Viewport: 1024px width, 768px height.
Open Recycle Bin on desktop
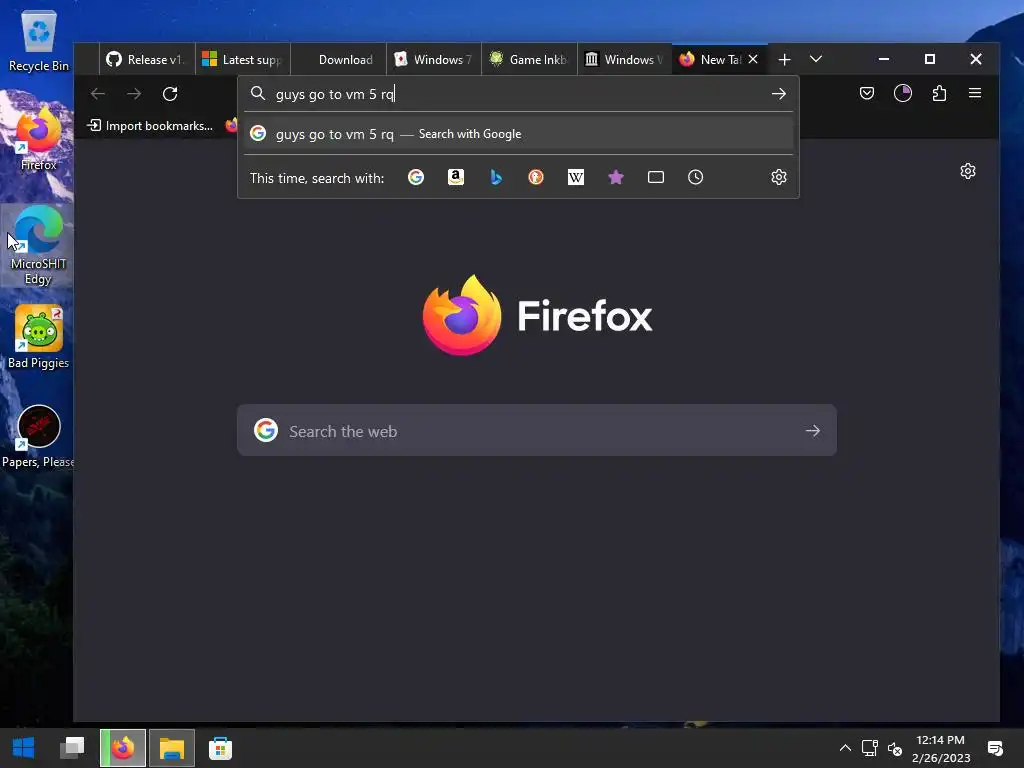coord(39,42)
